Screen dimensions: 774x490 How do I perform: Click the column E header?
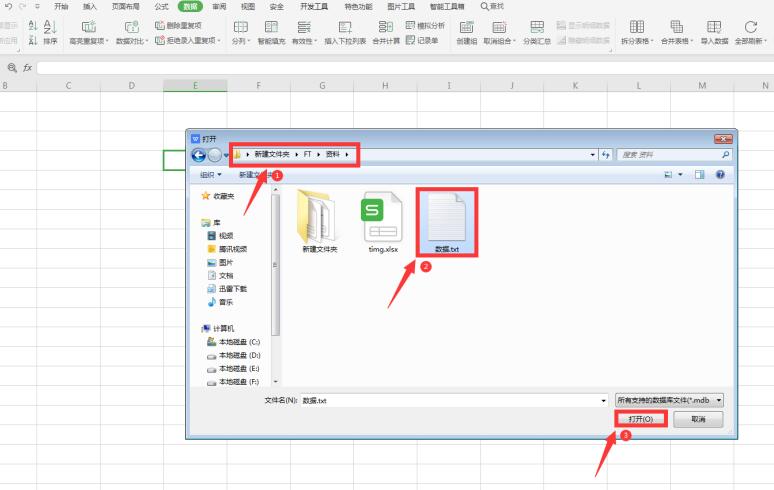(195, 86)
